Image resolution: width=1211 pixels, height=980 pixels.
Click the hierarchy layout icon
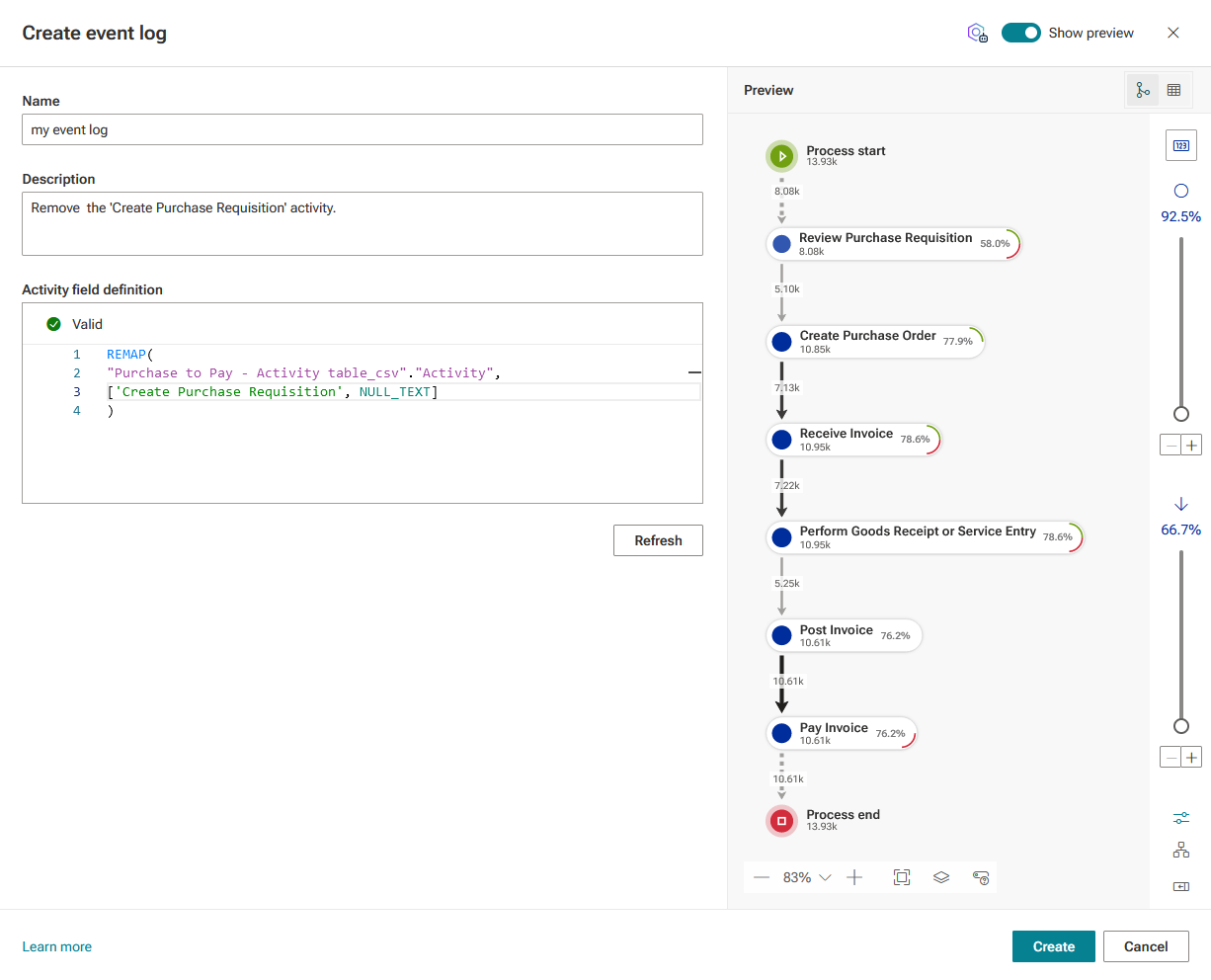coord(1181,850)
